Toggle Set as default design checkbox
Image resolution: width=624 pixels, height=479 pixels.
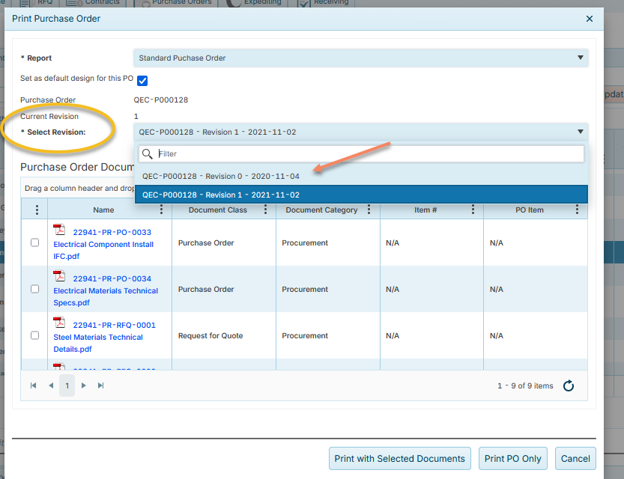(x=142, y=81)
